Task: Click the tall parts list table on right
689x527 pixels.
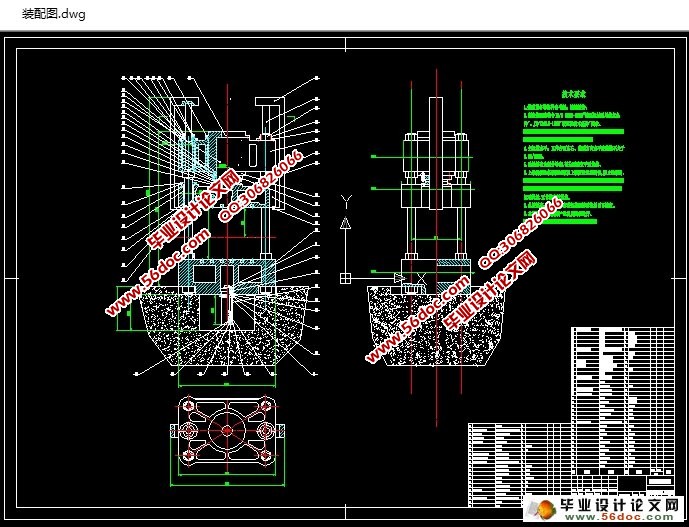Action: (x=623, y=398)
